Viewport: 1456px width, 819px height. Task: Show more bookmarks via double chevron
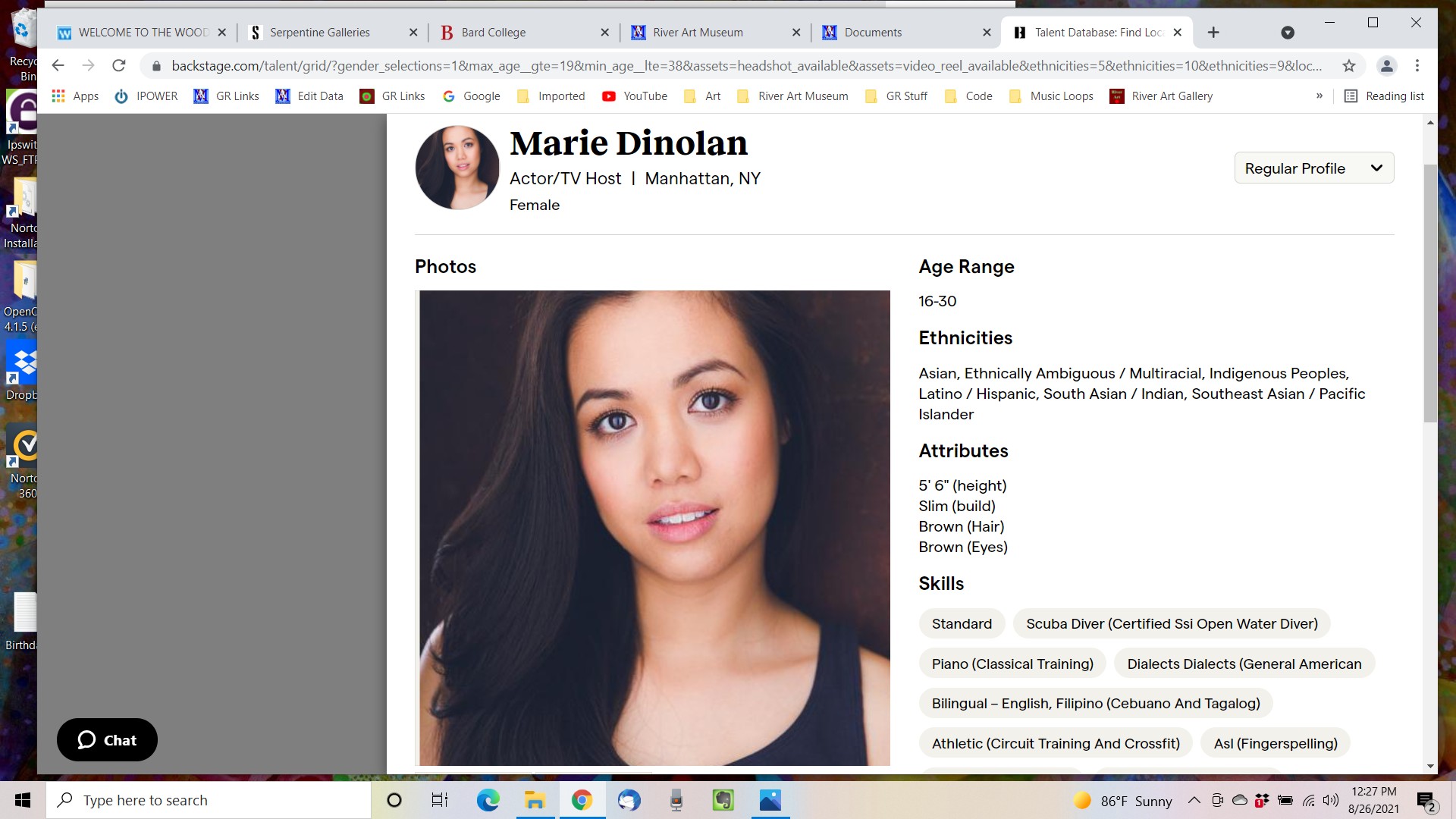pos(1319,96)
